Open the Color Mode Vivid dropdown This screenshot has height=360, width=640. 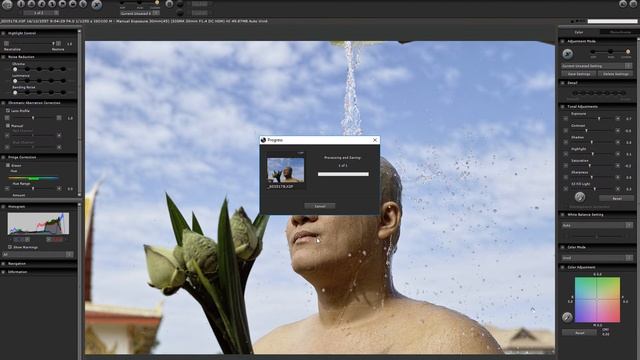click(x=597, y=258)
